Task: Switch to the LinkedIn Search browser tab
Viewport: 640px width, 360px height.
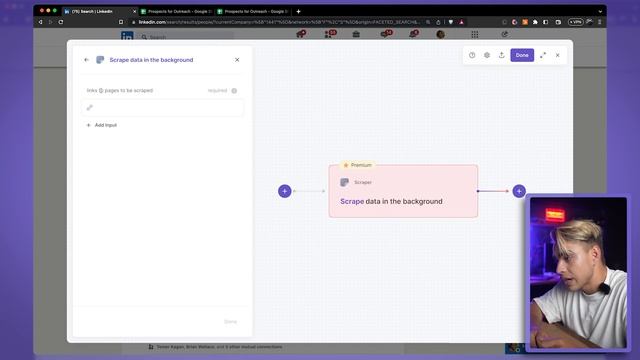Action: click(100, 11)
